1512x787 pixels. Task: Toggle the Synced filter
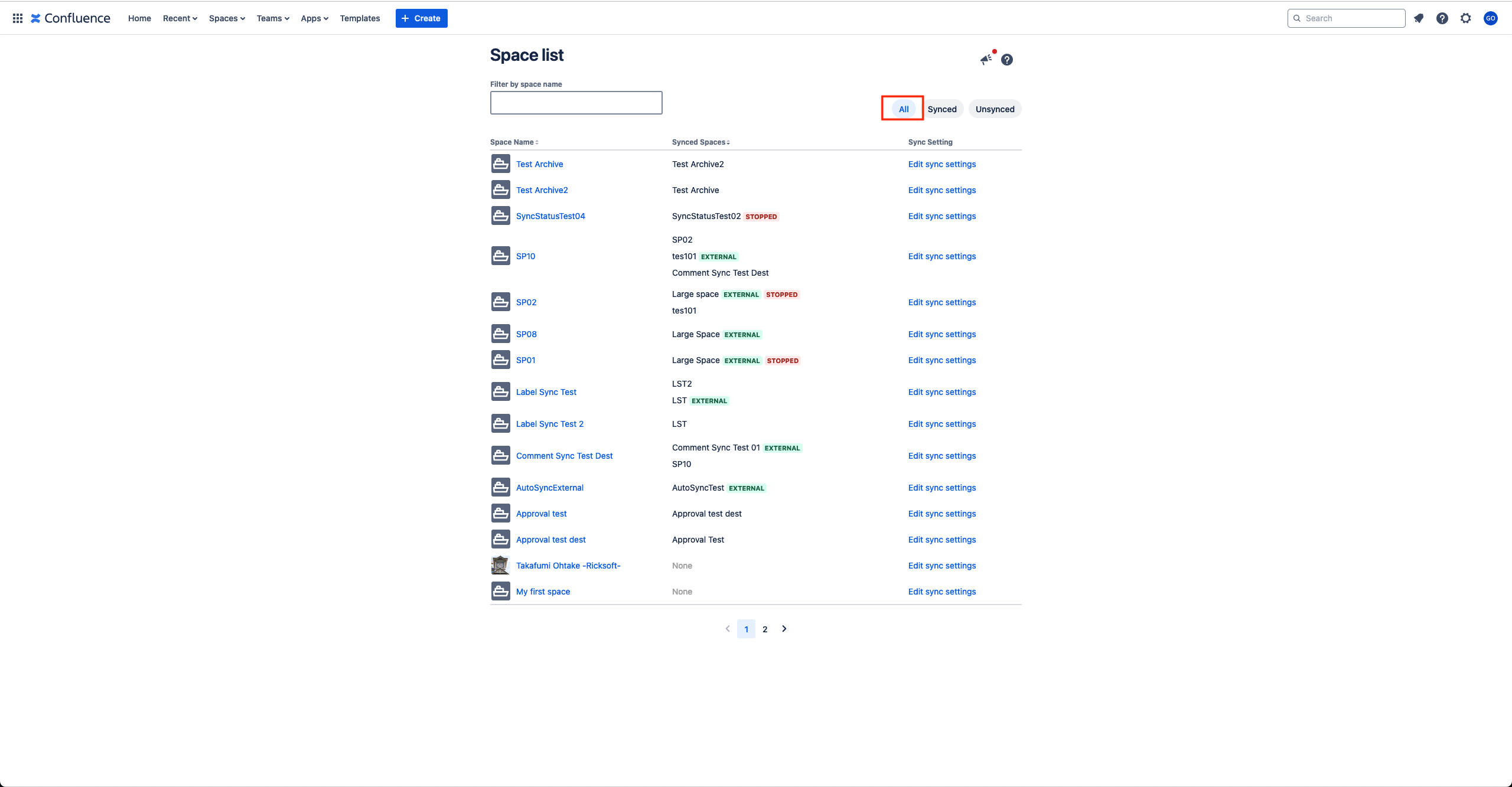[942, 109]
